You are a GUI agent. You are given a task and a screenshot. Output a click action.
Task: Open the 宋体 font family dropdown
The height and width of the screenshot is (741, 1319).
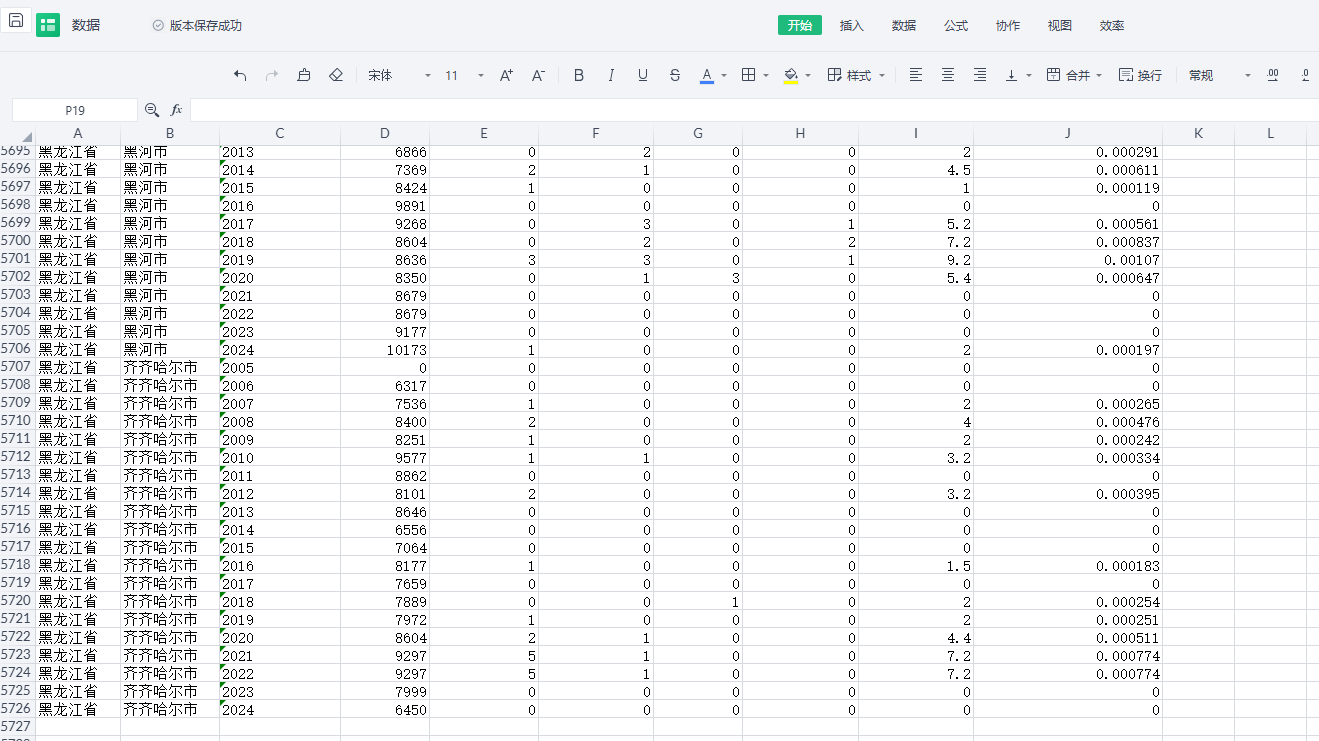tap(399, 75)
